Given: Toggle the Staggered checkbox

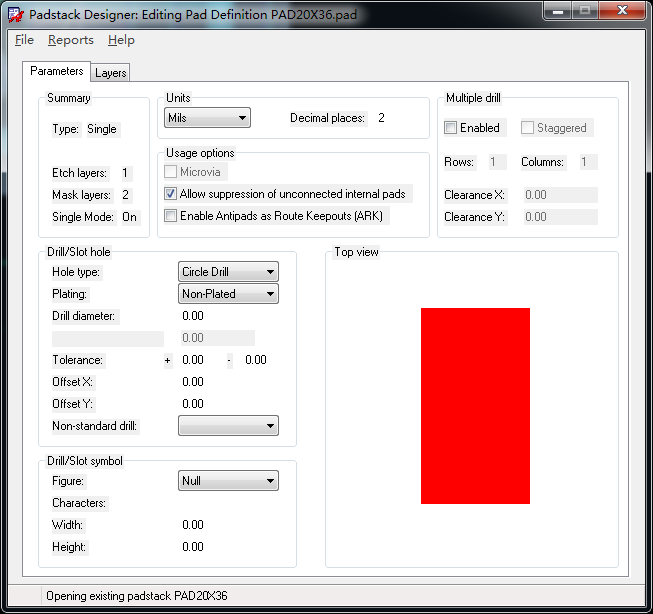Looking at the screenshot, I should click(x=527, y=127).
